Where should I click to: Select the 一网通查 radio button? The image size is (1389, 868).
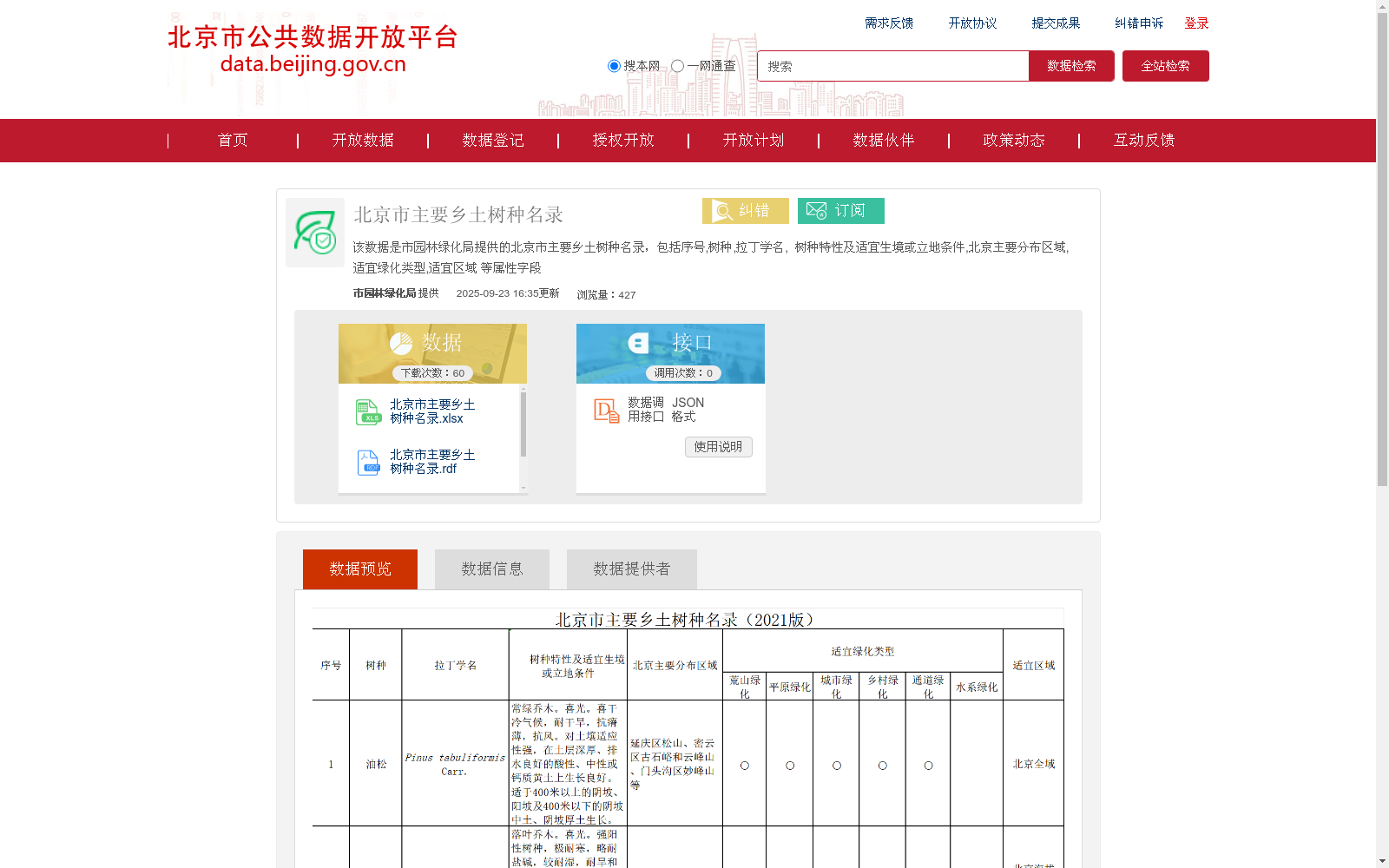[x=676, y=65]
